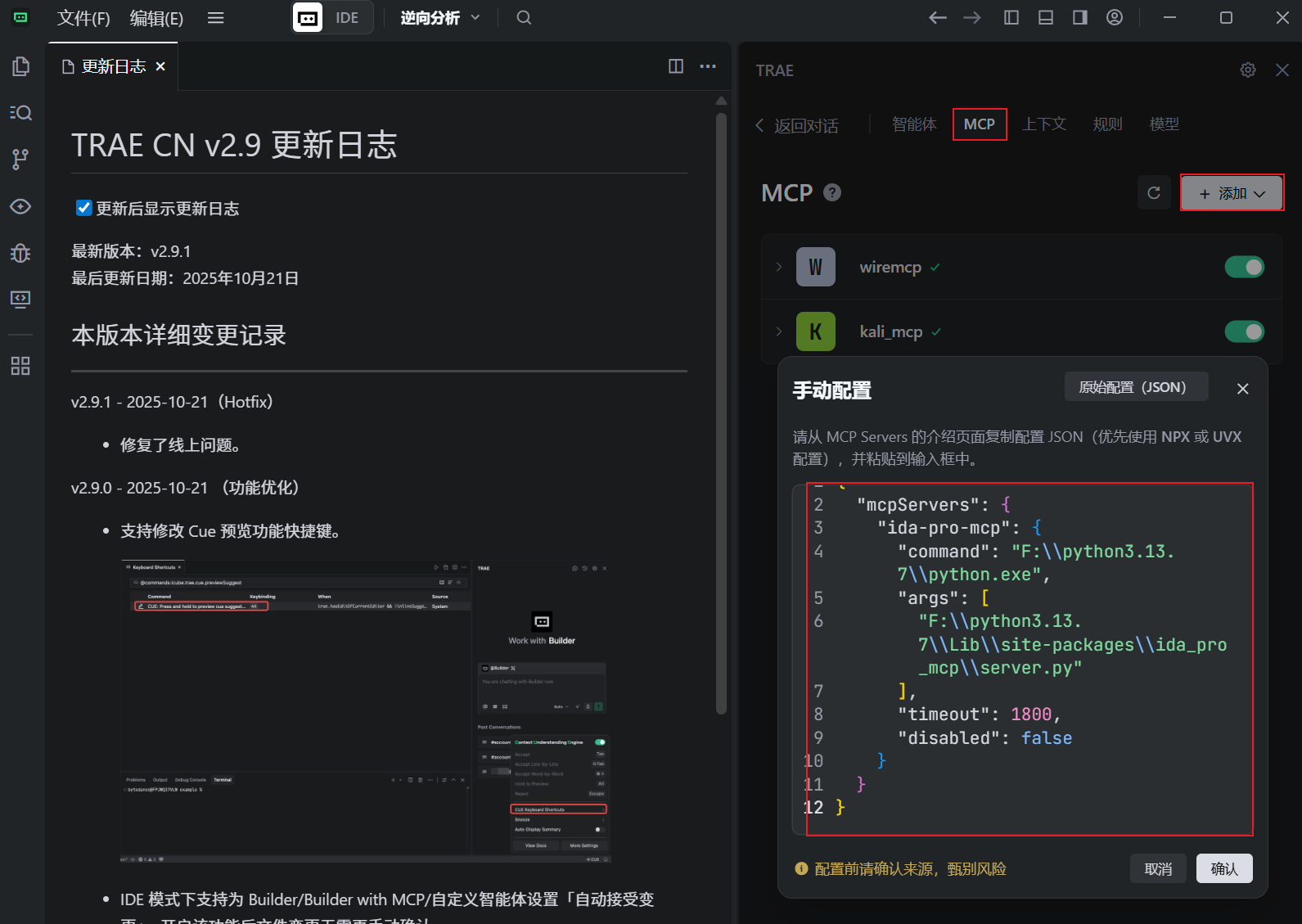This screenshot has width=1302, height=924.
Task: Expand the kali_mcp server entry
Action: [x=779, y=331]
